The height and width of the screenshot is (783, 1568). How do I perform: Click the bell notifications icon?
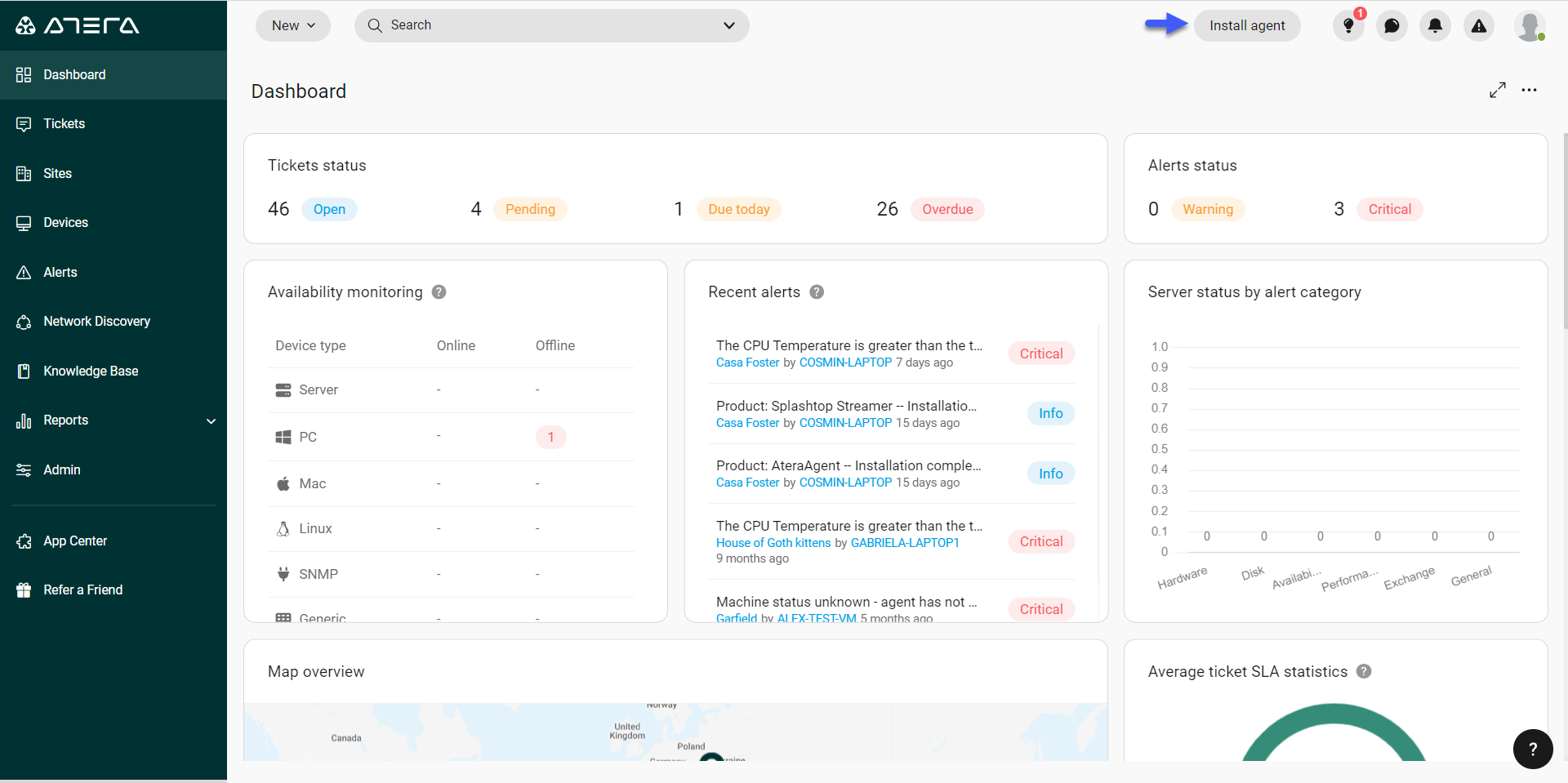1435,26
